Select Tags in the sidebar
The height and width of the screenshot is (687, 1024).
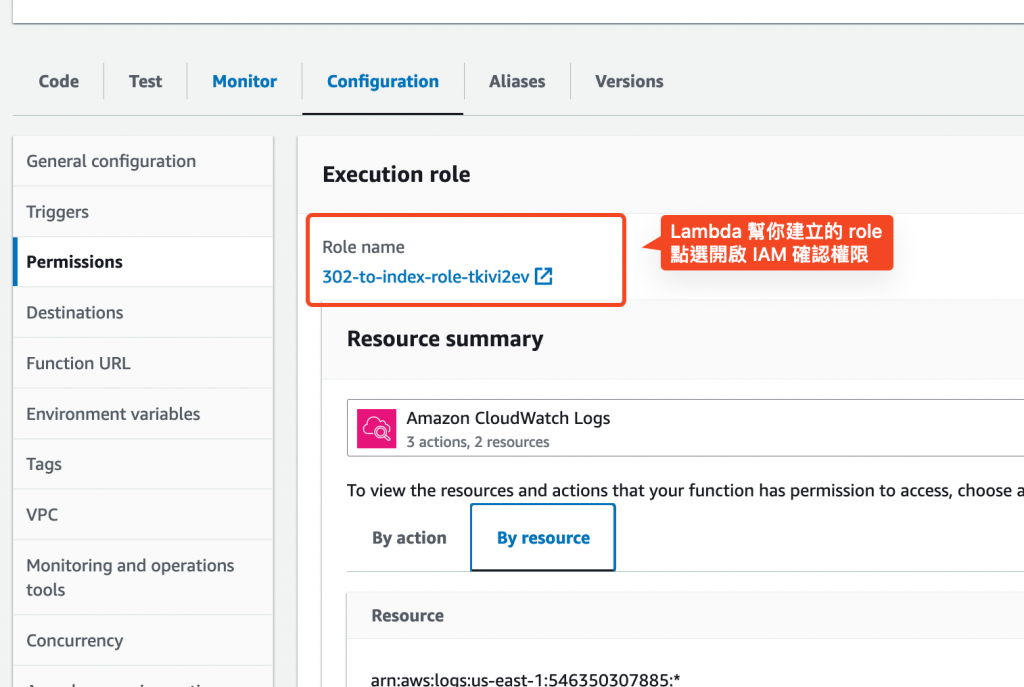[x=44, y=464]
